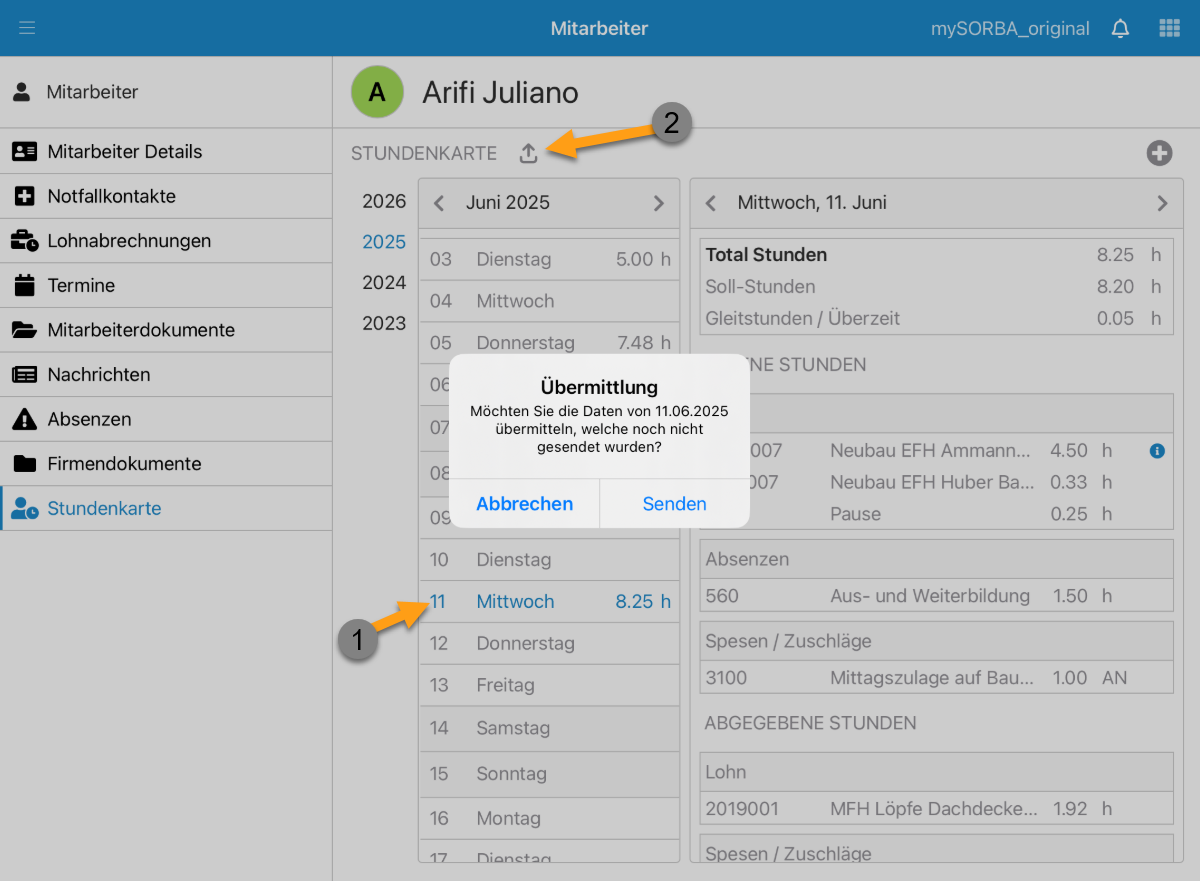The height and width of the screenshot is (881, 1200).
Task: Go to next month after Juni 2025
Action: pos(658,203)
